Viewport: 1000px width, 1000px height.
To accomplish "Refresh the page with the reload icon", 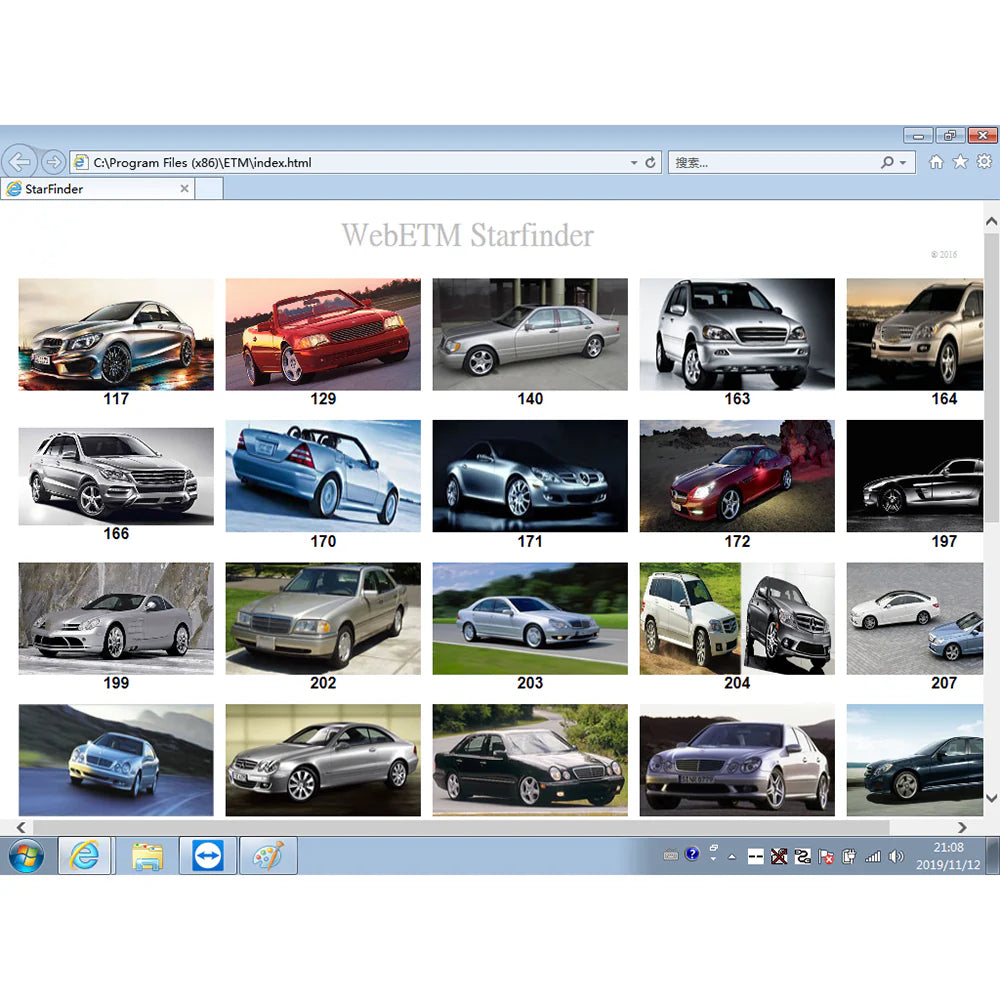I will click(651, 162).
